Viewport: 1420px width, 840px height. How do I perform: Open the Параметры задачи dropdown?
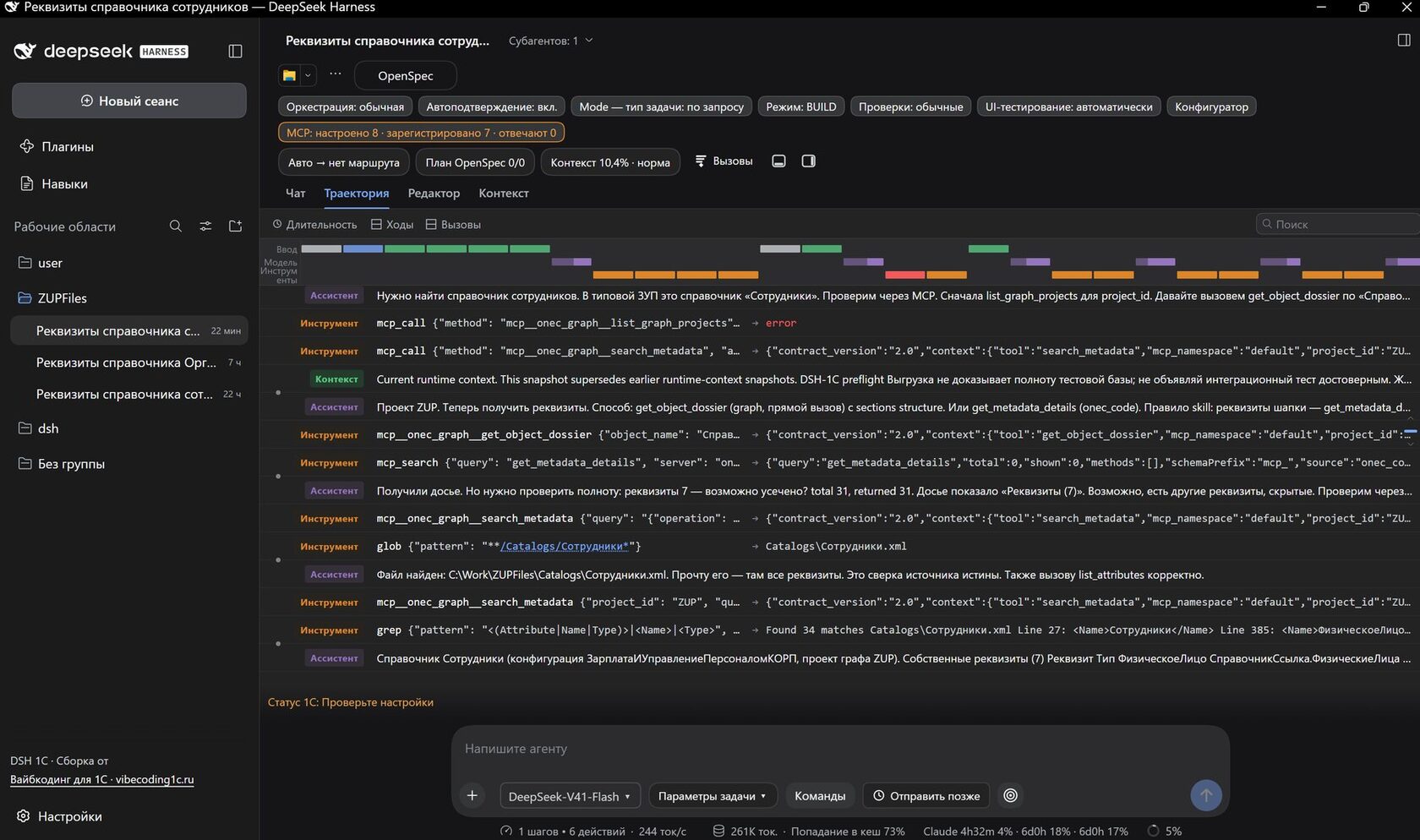point(713,796)
